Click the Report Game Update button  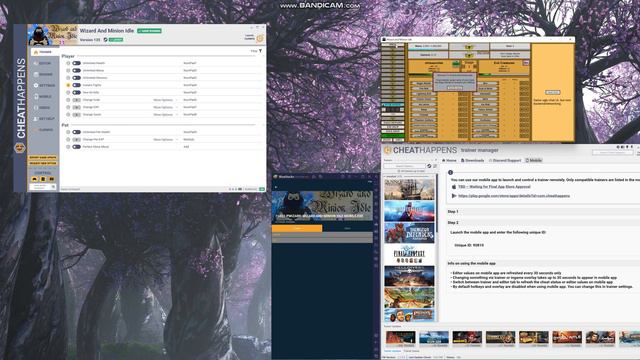42,158
